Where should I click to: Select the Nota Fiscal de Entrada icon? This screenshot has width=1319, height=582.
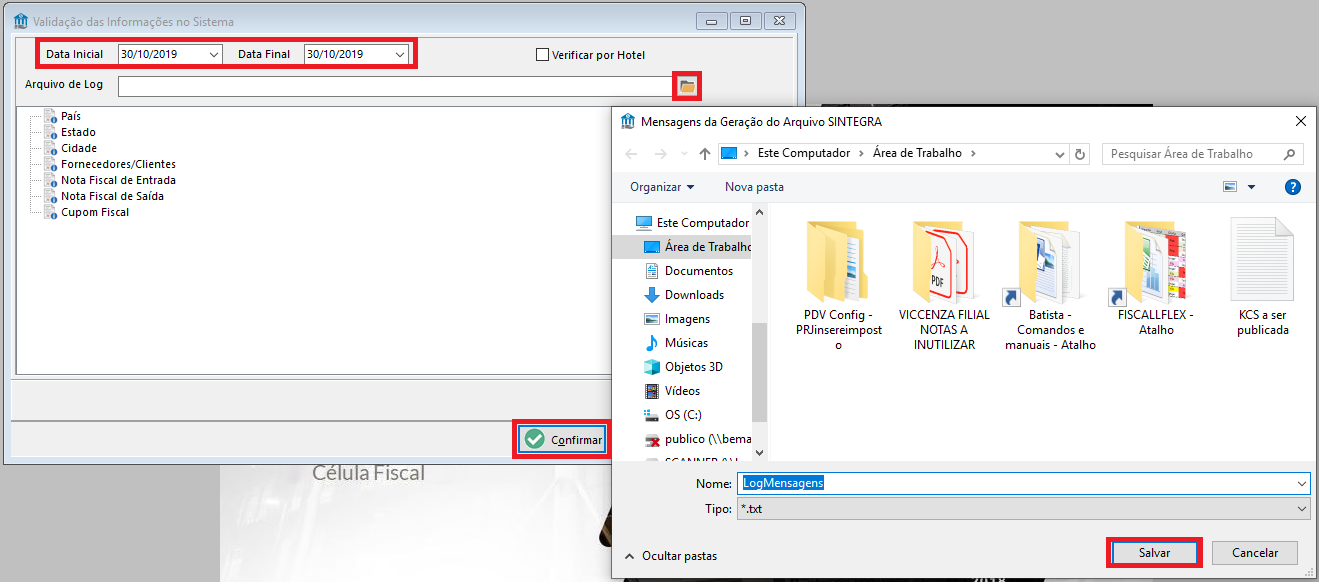pos(51,180)
